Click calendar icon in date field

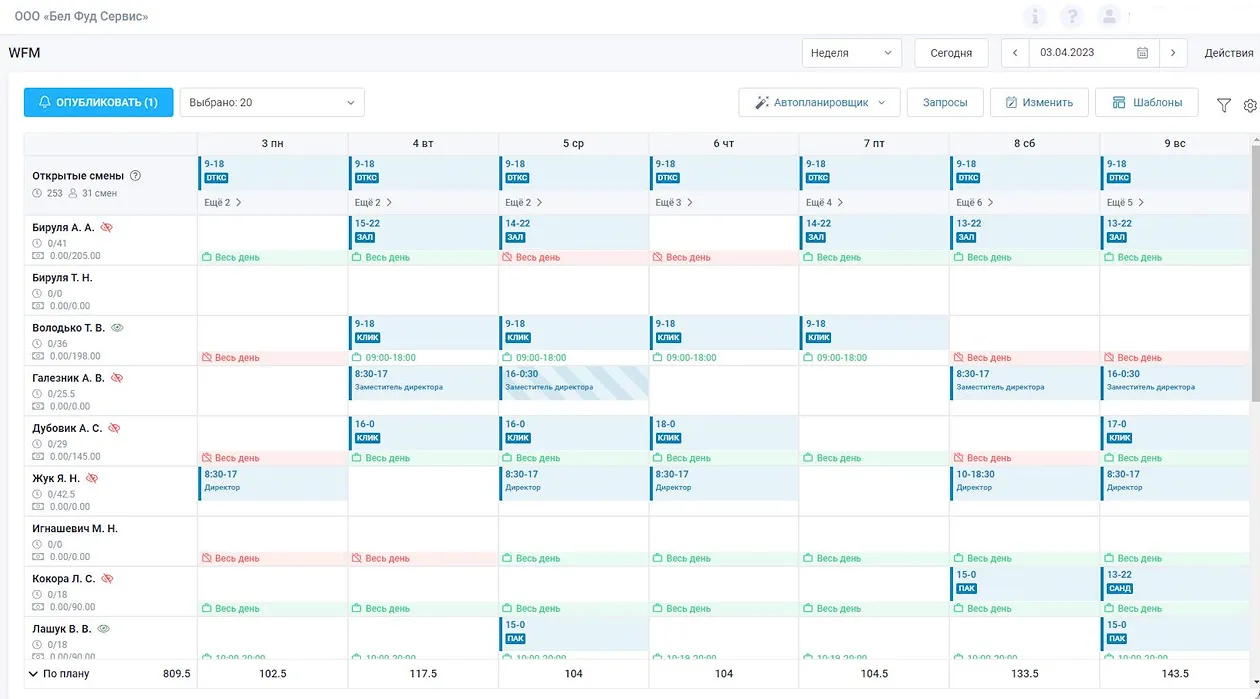tap(1142, 53)
